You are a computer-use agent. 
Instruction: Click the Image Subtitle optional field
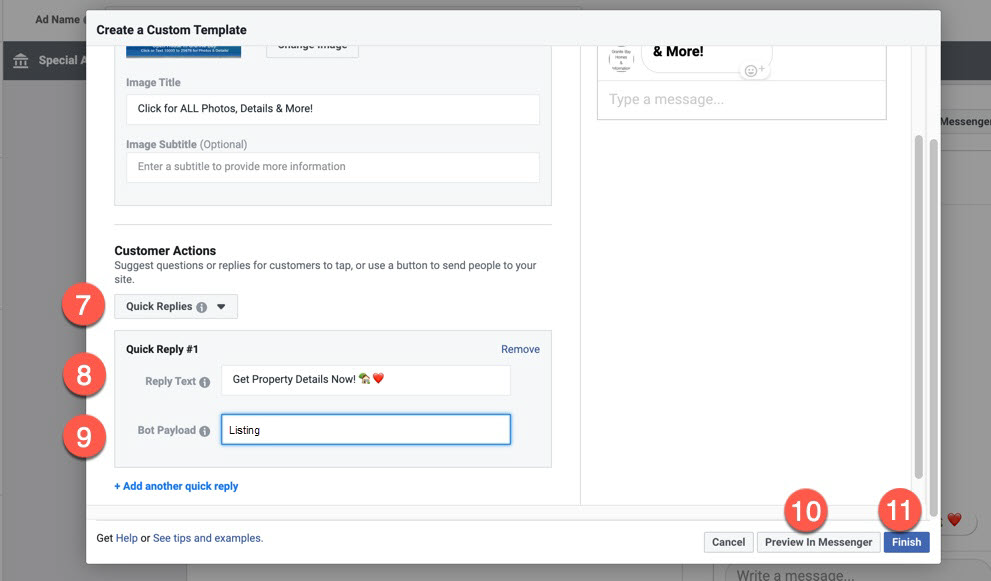[x=332, y=167]
